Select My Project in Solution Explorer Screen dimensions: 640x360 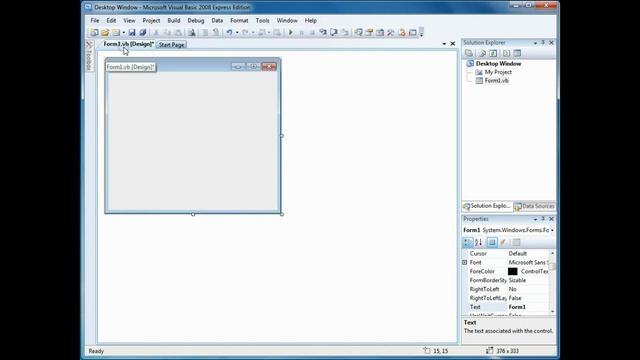click(498, 72)
